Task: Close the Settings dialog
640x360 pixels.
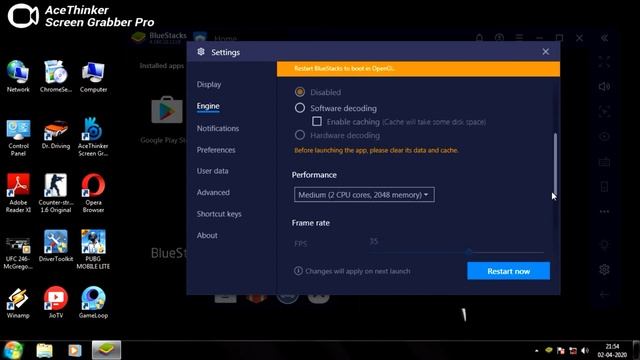Action: click(x=546, y=52)
